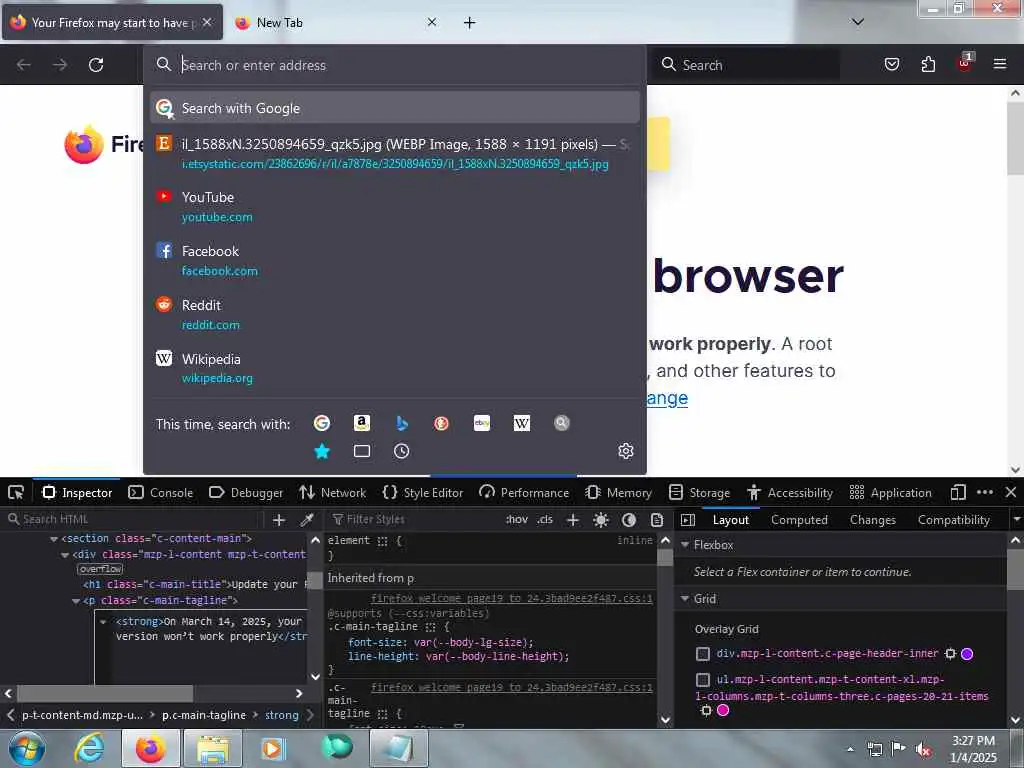Viewport: 1024px width, 768px height.
Task: Open the Style Editor tab
Action: click(423, 492)
